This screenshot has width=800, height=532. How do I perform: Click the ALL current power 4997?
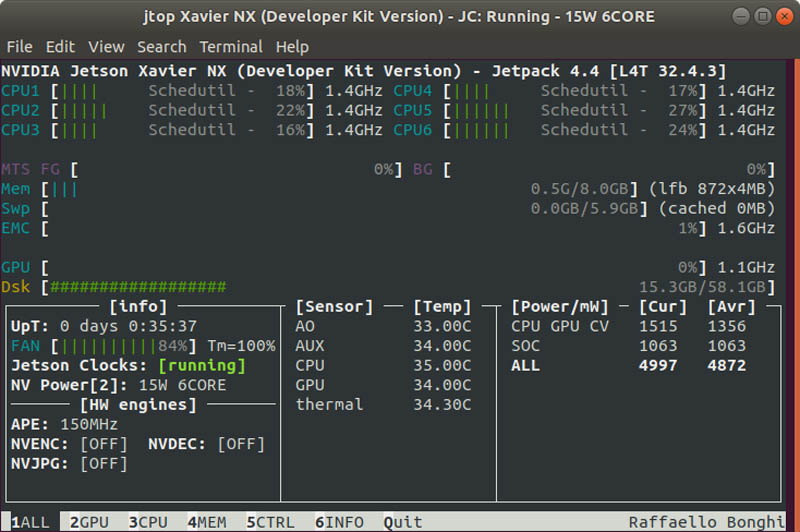click(658, 366)
